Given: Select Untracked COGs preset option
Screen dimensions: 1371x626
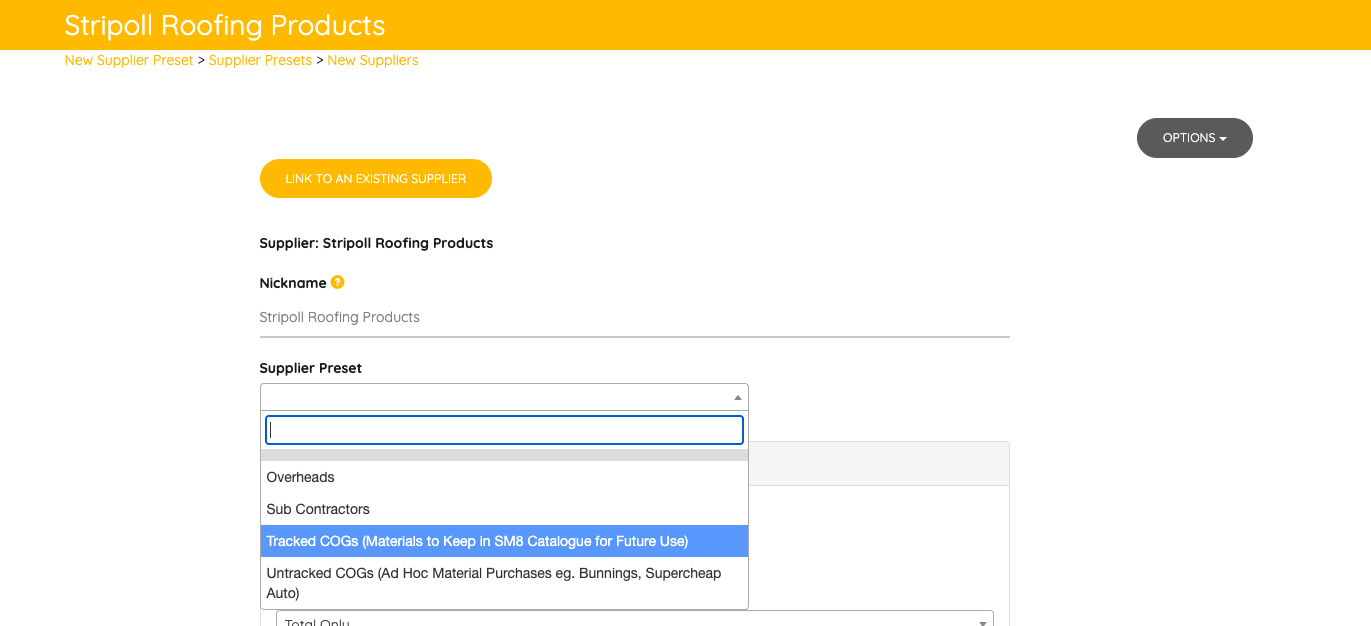Looking at the screenshot, I should coord(504,583).
